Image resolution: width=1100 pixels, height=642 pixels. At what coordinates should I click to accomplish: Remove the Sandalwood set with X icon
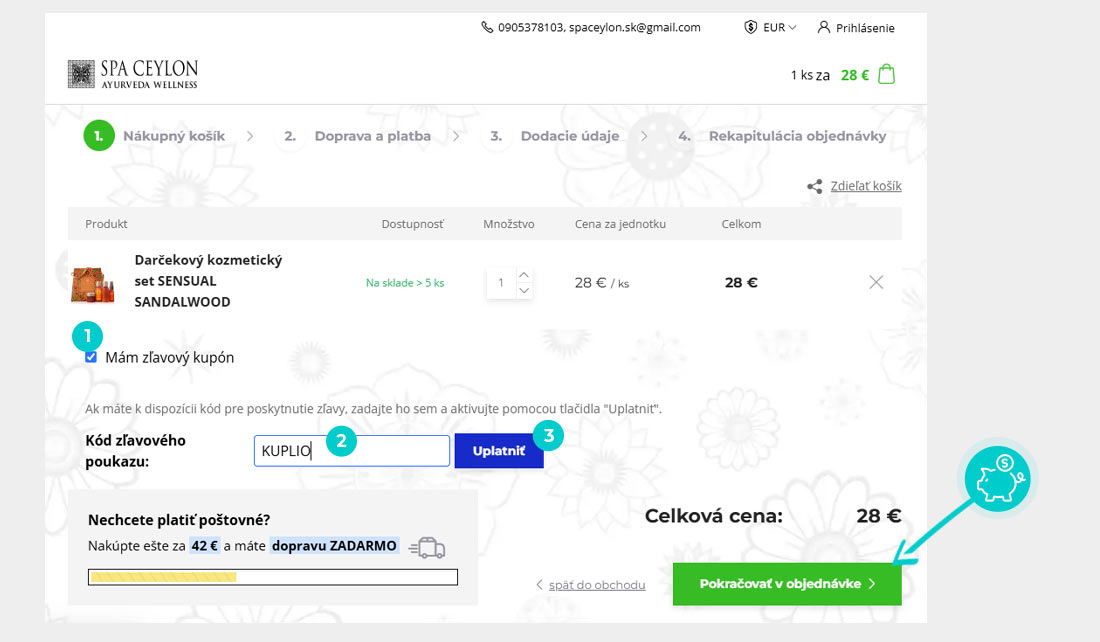click(876, 282)
